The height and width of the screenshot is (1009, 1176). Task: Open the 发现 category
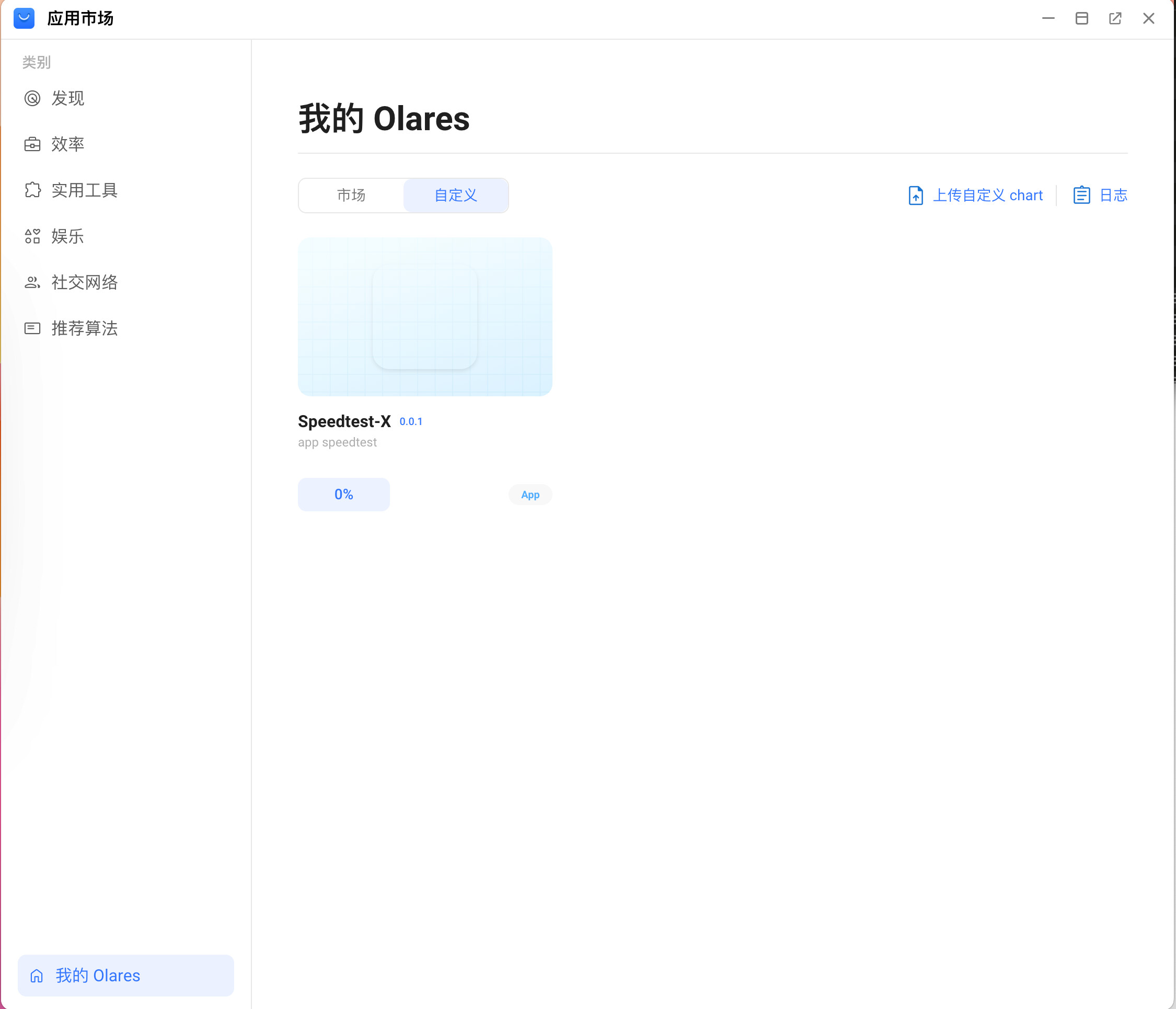coord(126,98)
